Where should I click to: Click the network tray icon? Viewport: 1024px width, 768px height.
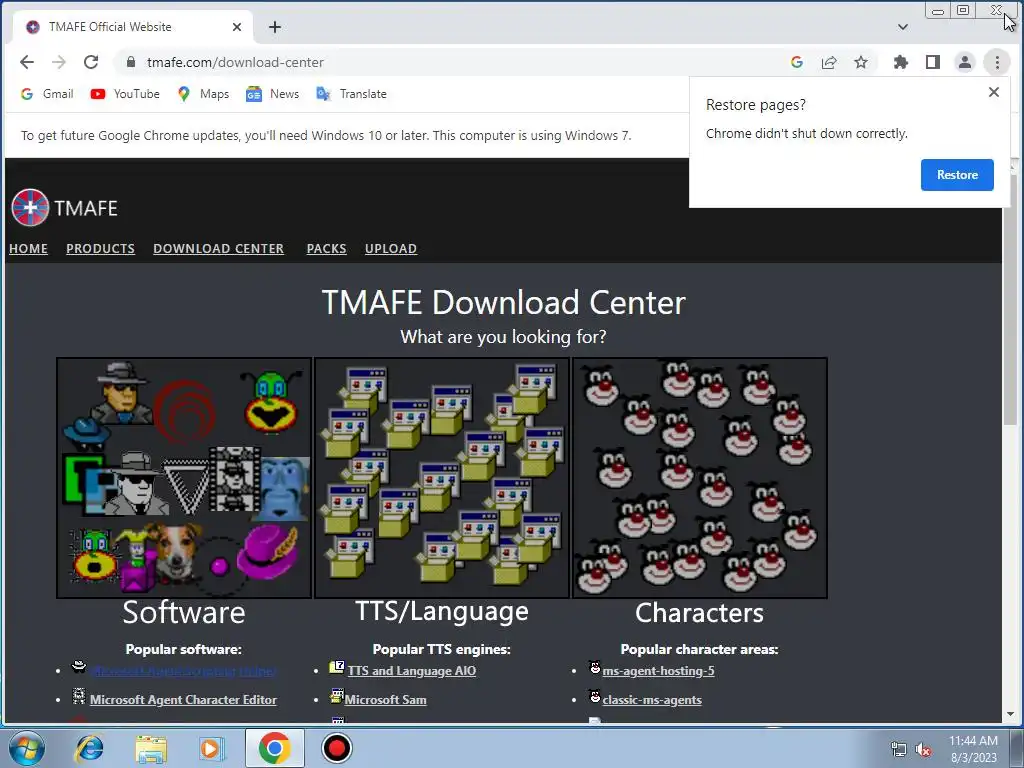[x=899, y=750]
